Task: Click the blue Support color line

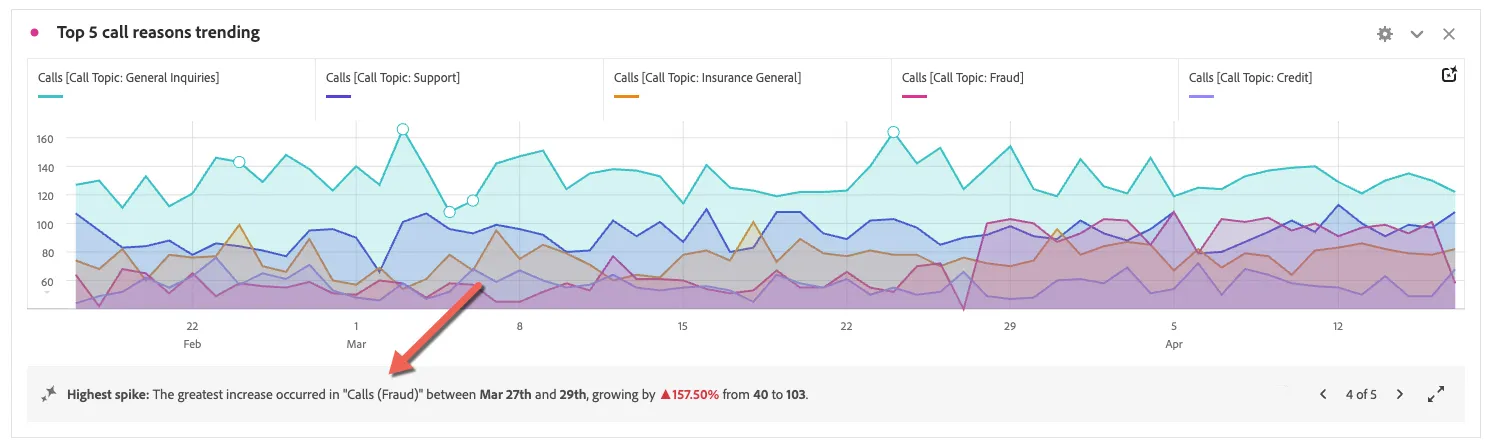Action: pos(339,96)
